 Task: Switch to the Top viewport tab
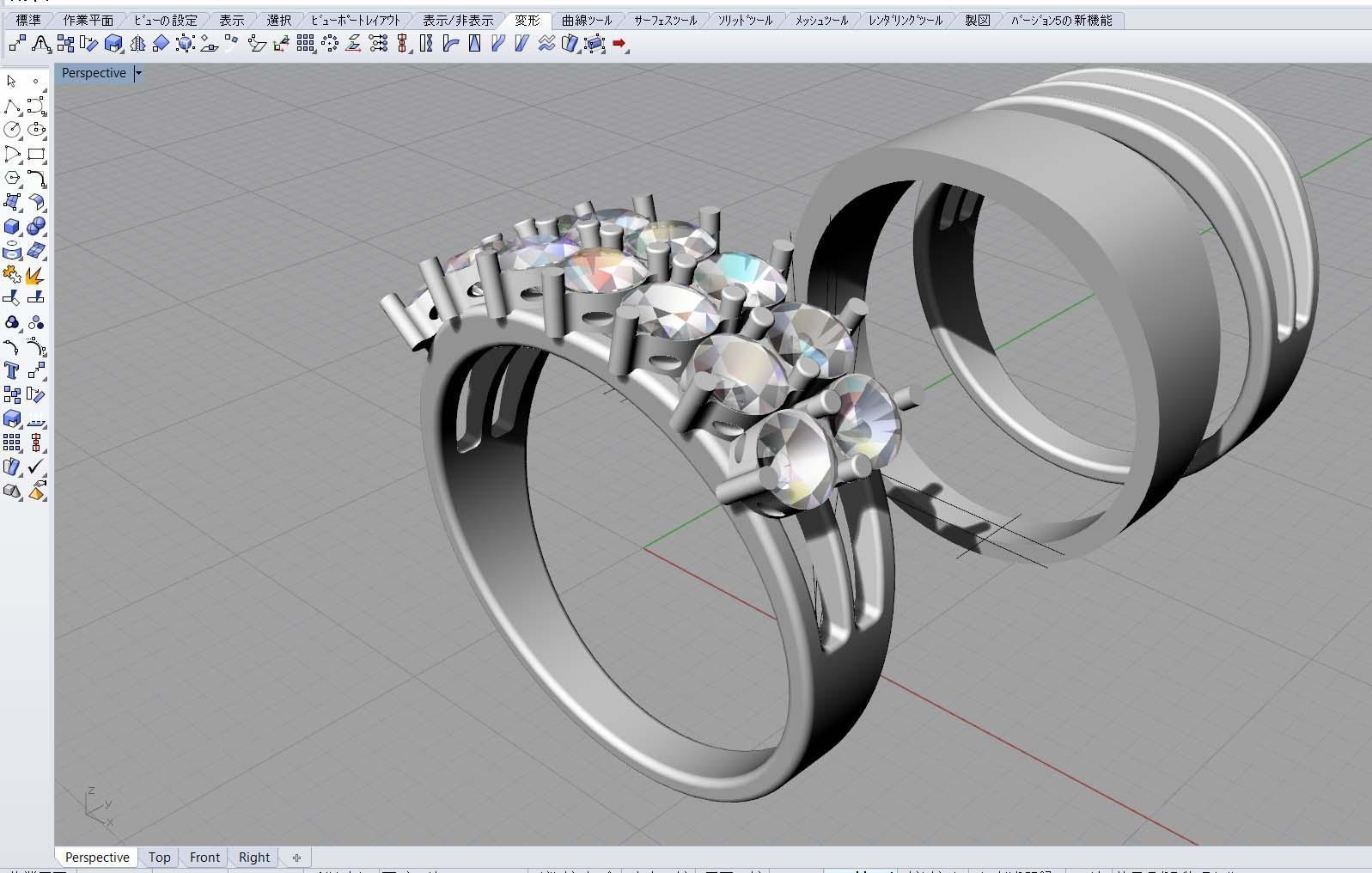[159, 857]
